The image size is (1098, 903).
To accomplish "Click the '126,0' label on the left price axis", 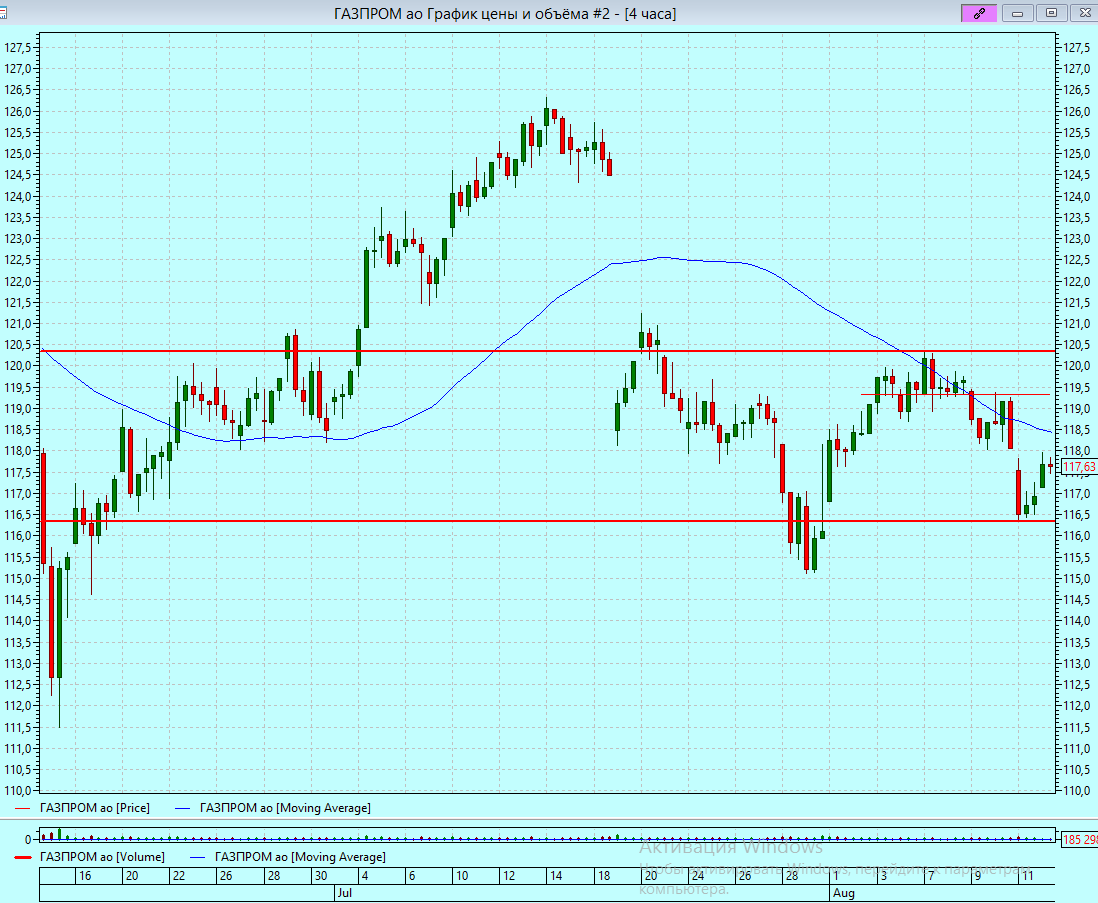I will [18, 111].
